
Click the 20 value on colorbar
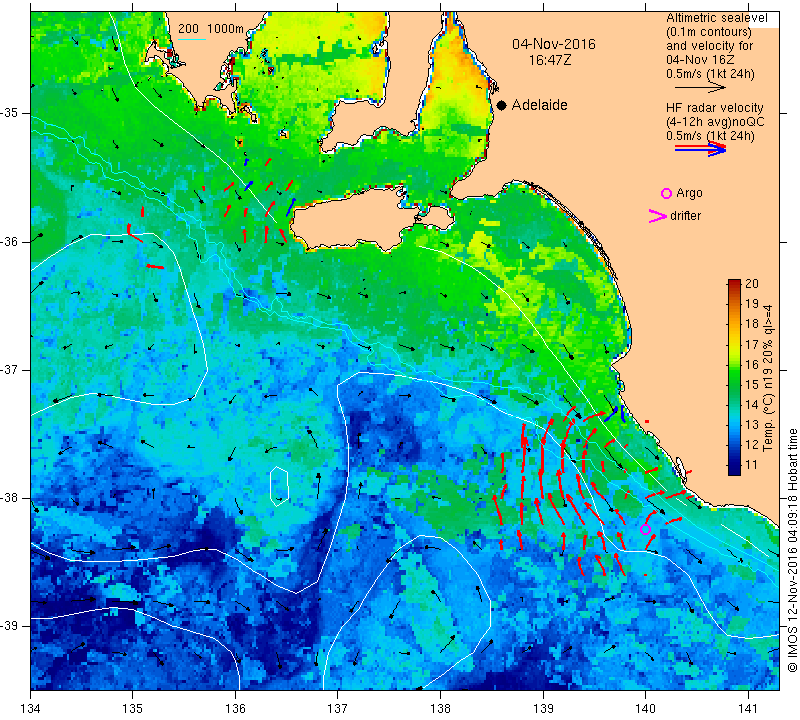point(752,284)
